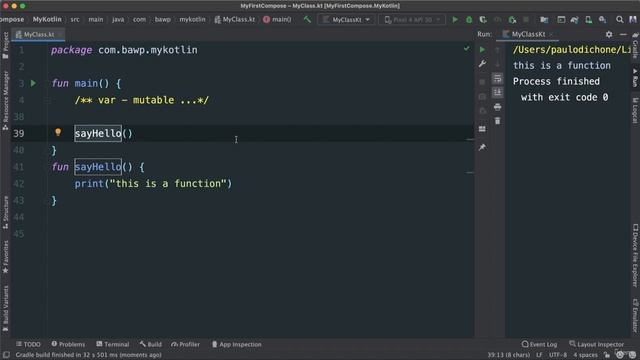The image size is (640, 360).
Task: Open the Favorites side tab
Action: click(5, 257)
